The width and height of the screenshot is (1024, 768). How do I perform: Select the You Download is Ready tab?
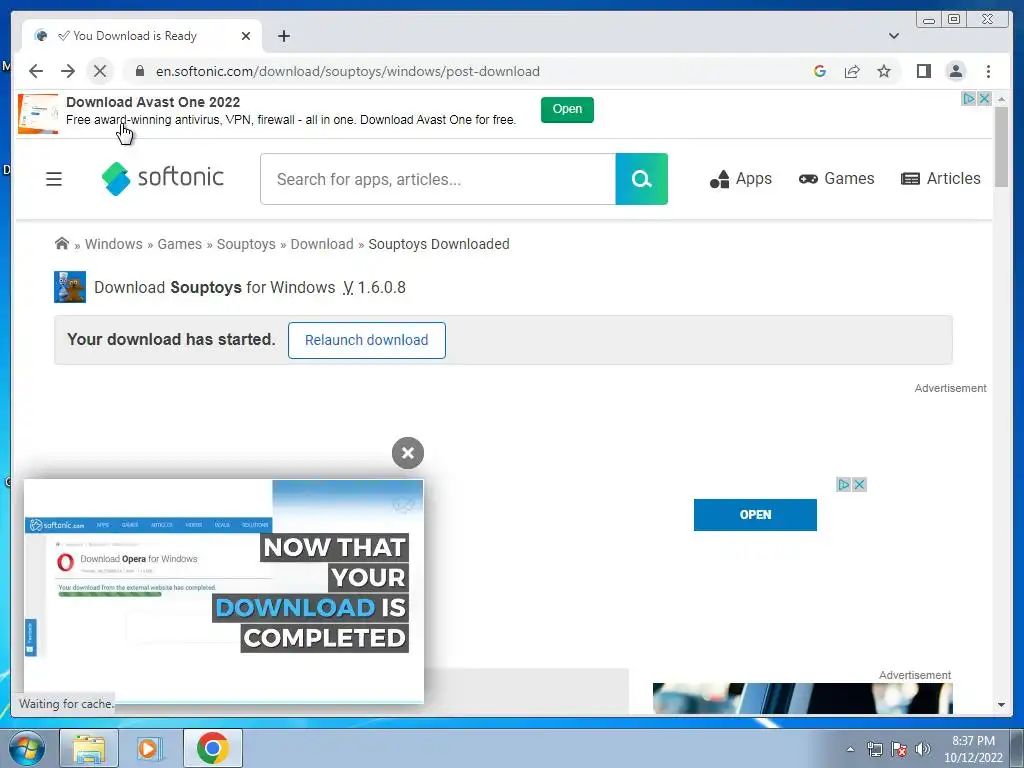[141, 36]
